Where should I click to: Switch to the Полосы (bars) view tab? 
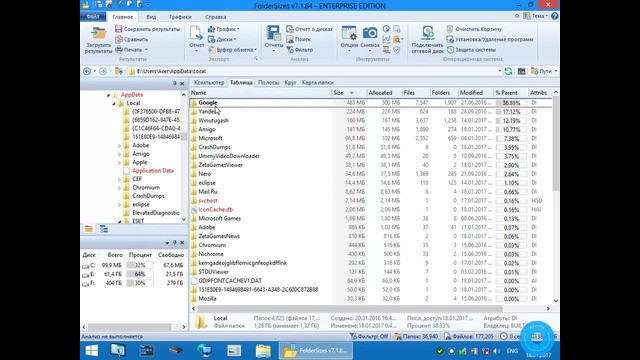pos(269,82)
